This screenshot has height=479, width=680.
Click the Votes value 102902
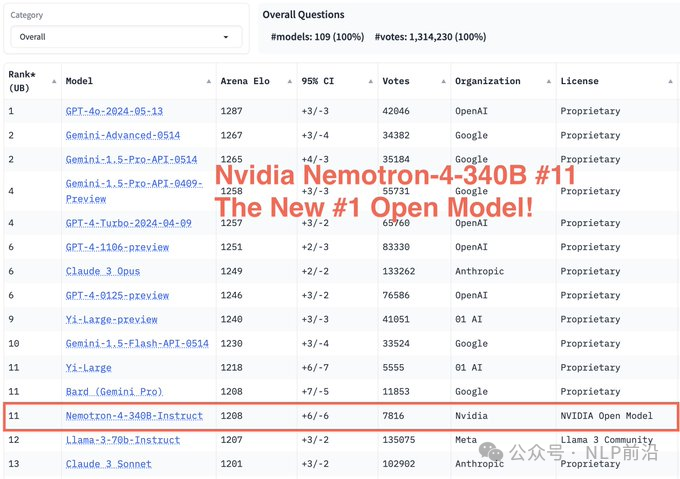(x=399, y=464)
